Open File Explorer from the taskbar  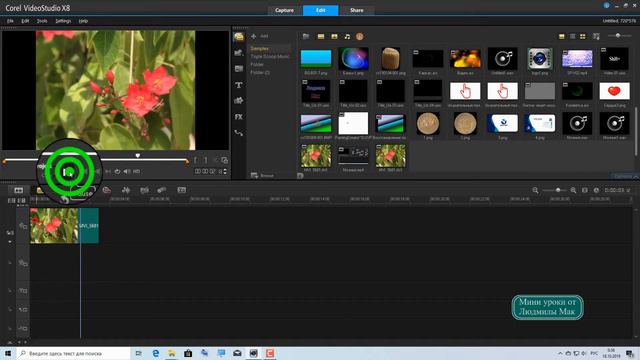click(172, 353)
